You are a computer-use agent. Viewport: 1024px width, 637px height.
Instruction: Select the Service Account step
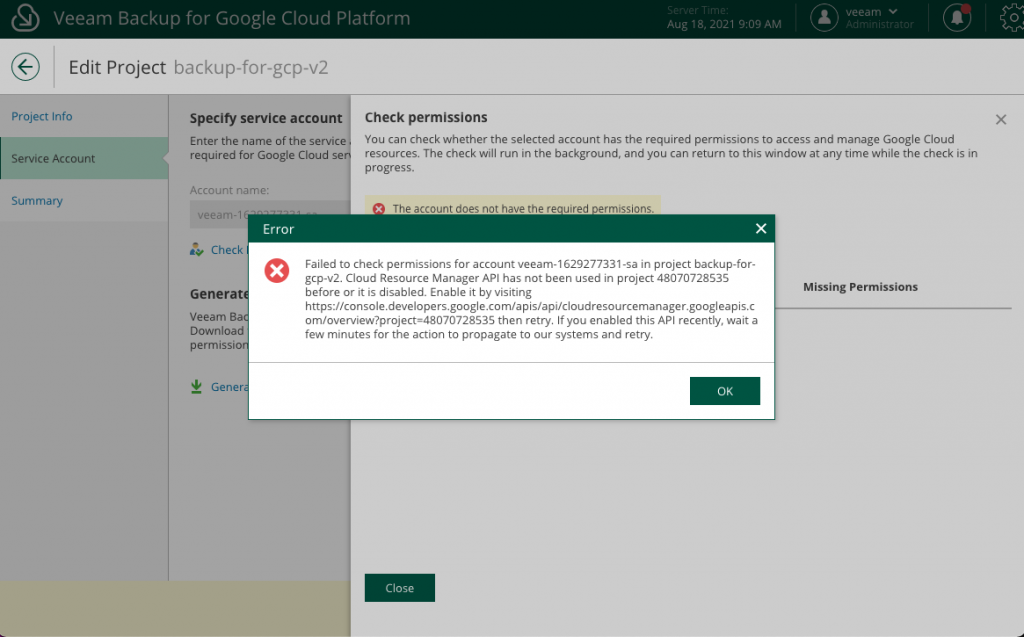point(84,158)
